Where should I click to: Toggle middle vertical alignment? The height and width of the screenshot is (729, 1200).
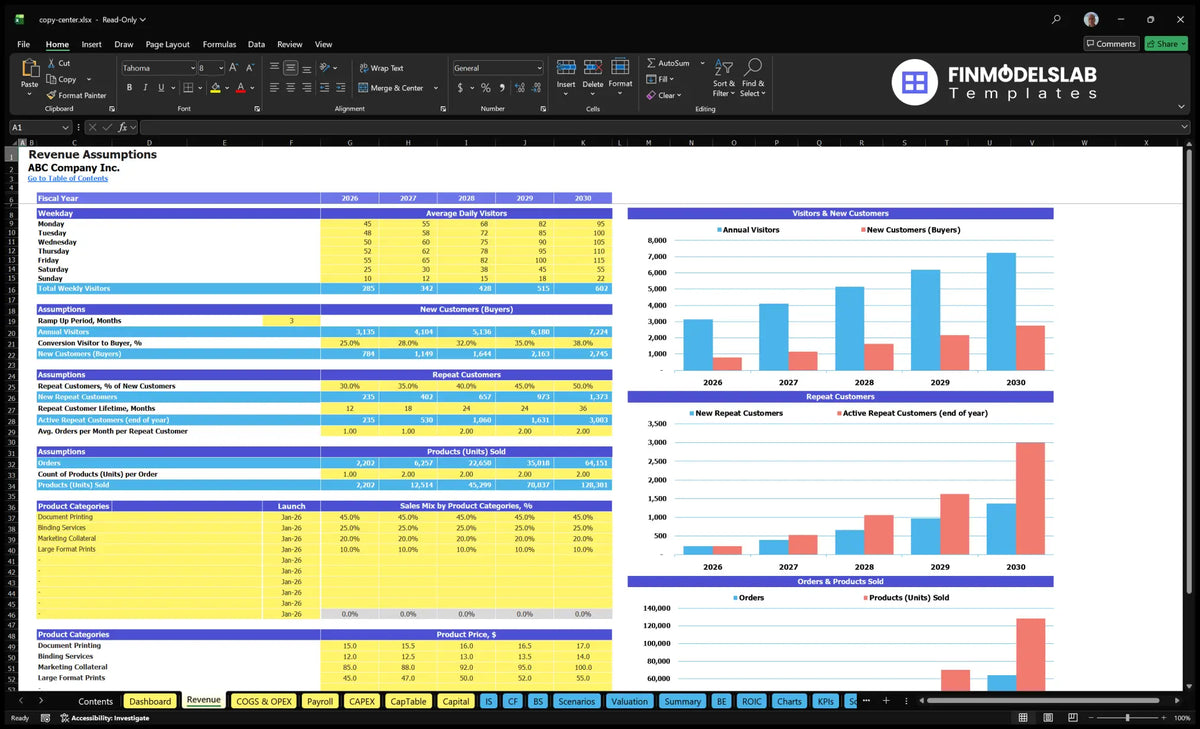[291, 68]
